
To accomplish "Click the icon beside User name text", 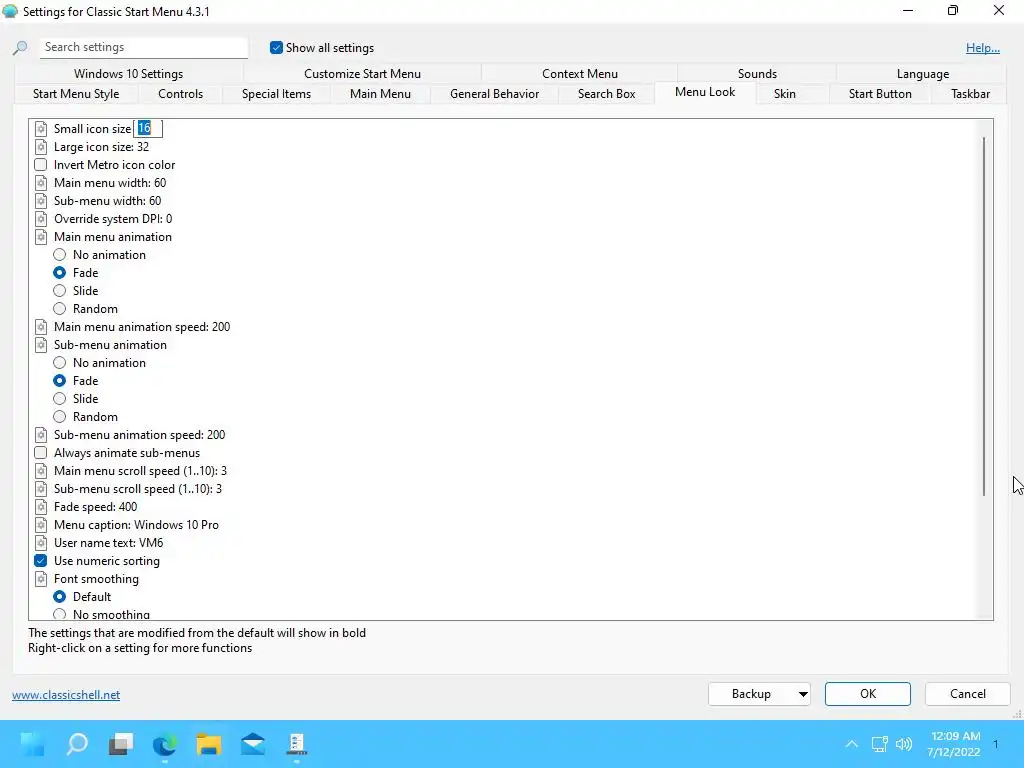I will click(x=41, y=543).
